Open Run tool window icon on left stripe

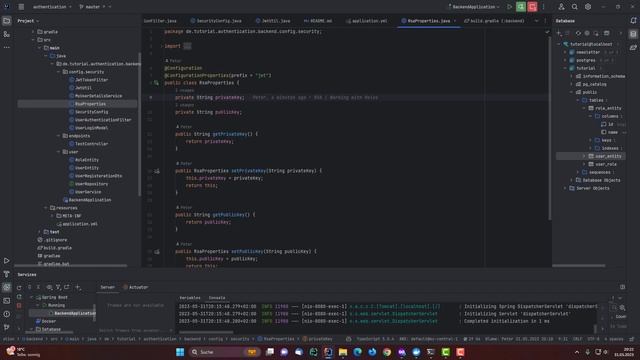pyautogui.click(x=7, y=260)
